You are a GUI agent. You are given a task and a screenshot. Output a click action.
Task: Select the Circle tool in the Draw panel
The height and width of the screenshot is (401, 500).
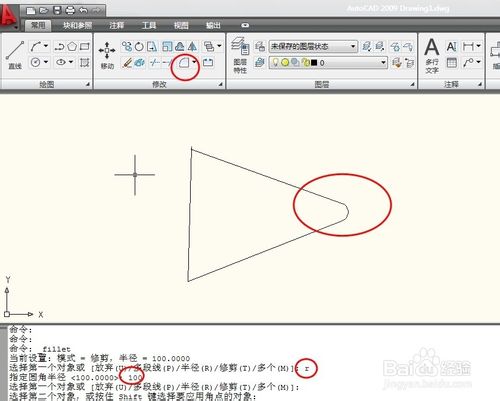point(35,62)
